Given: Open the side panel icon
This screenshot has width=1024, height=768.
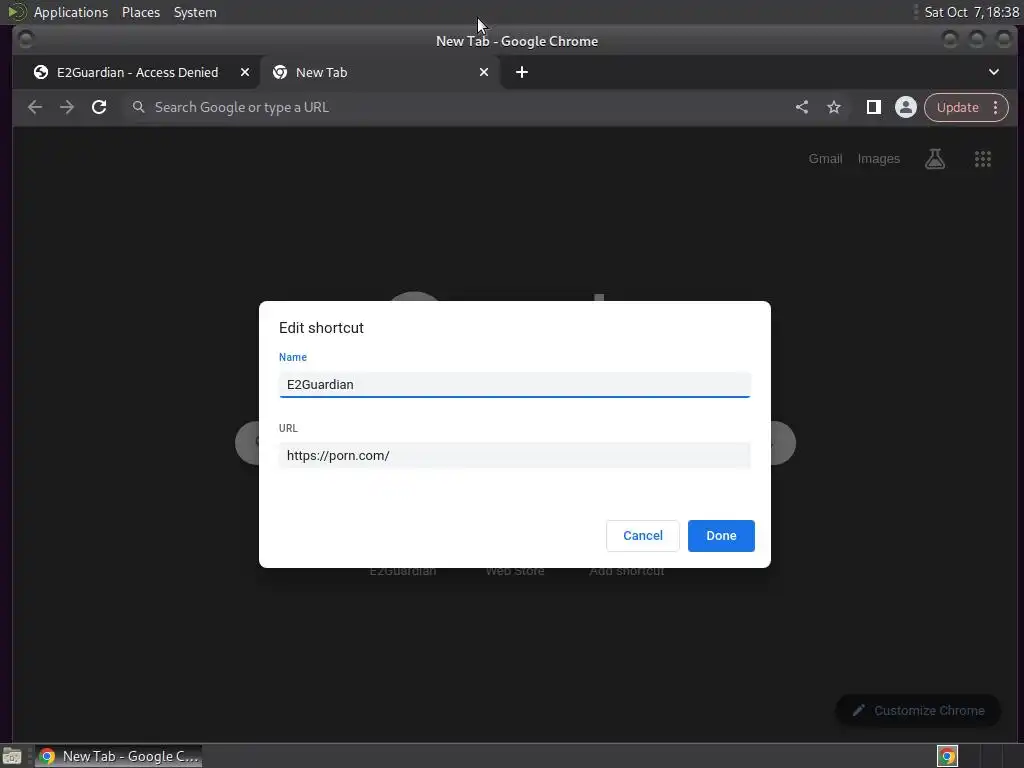Looking at the screenshot, I should (x=873, y=107).
